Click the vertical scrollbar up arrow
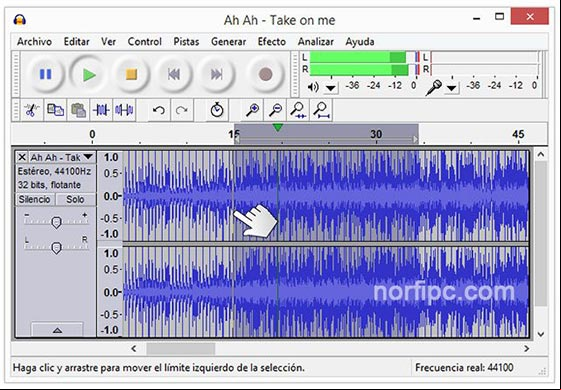The image size is (561, 390). pyautogui.click(x=541, y=155)
